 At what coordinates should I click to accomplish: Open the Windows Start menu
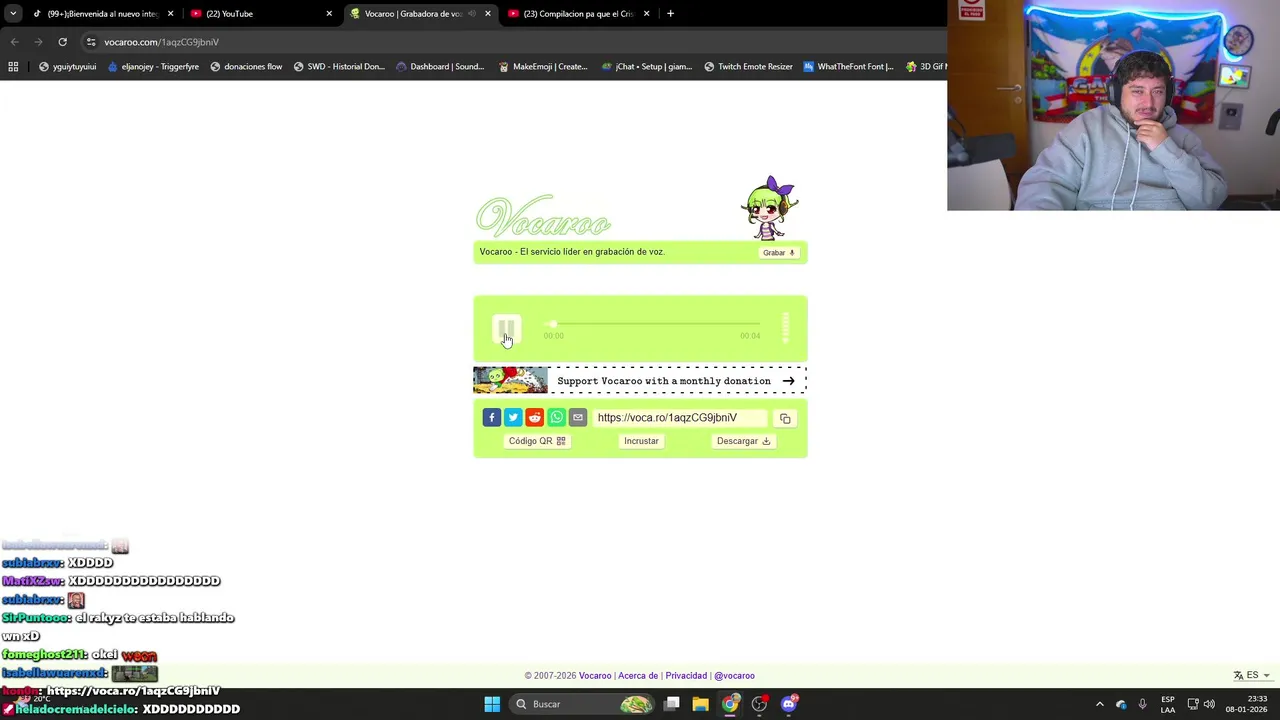(492, 704)
